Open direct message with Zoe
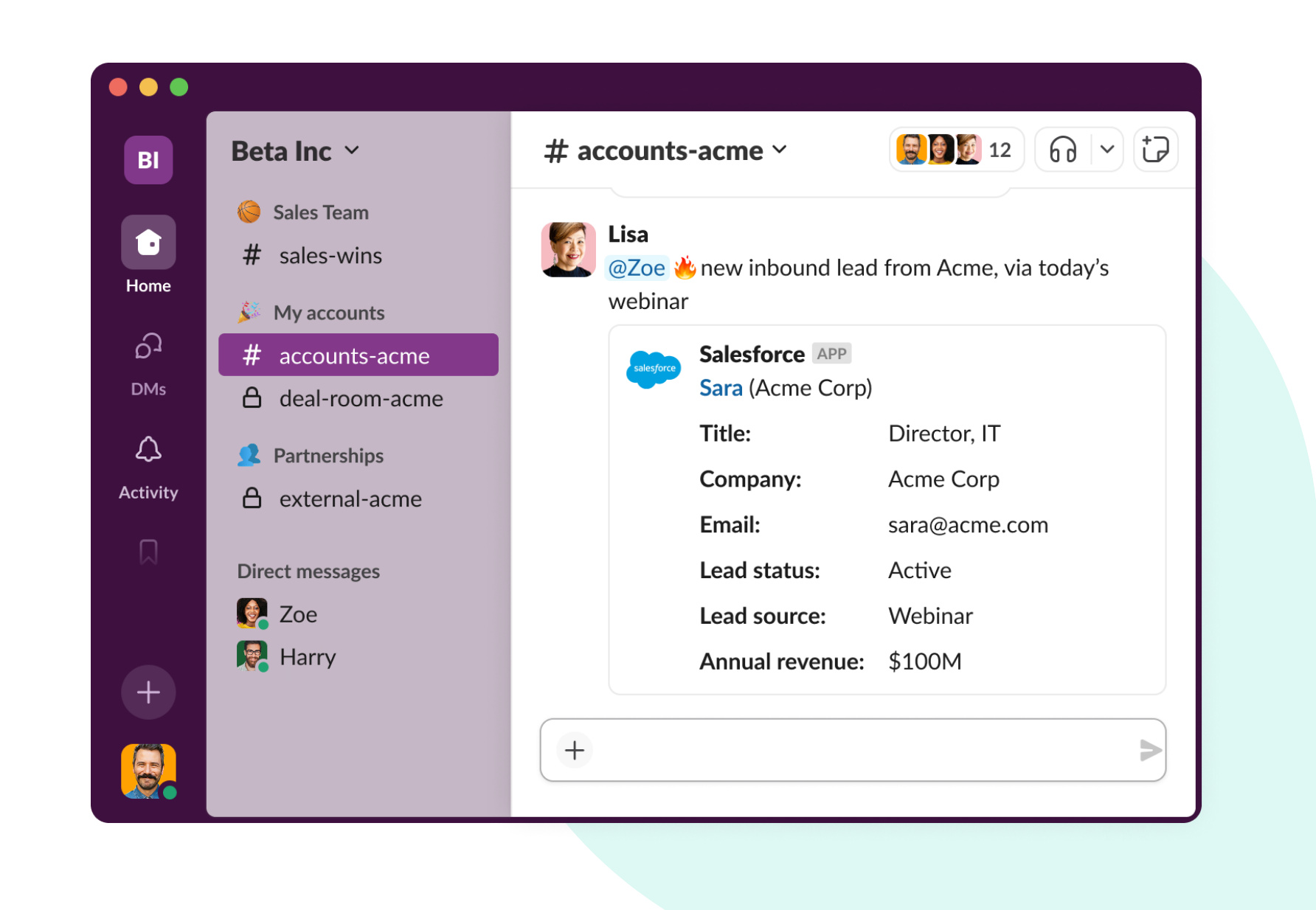Viewport: 1316px width, 910px height. click(277, 614)
